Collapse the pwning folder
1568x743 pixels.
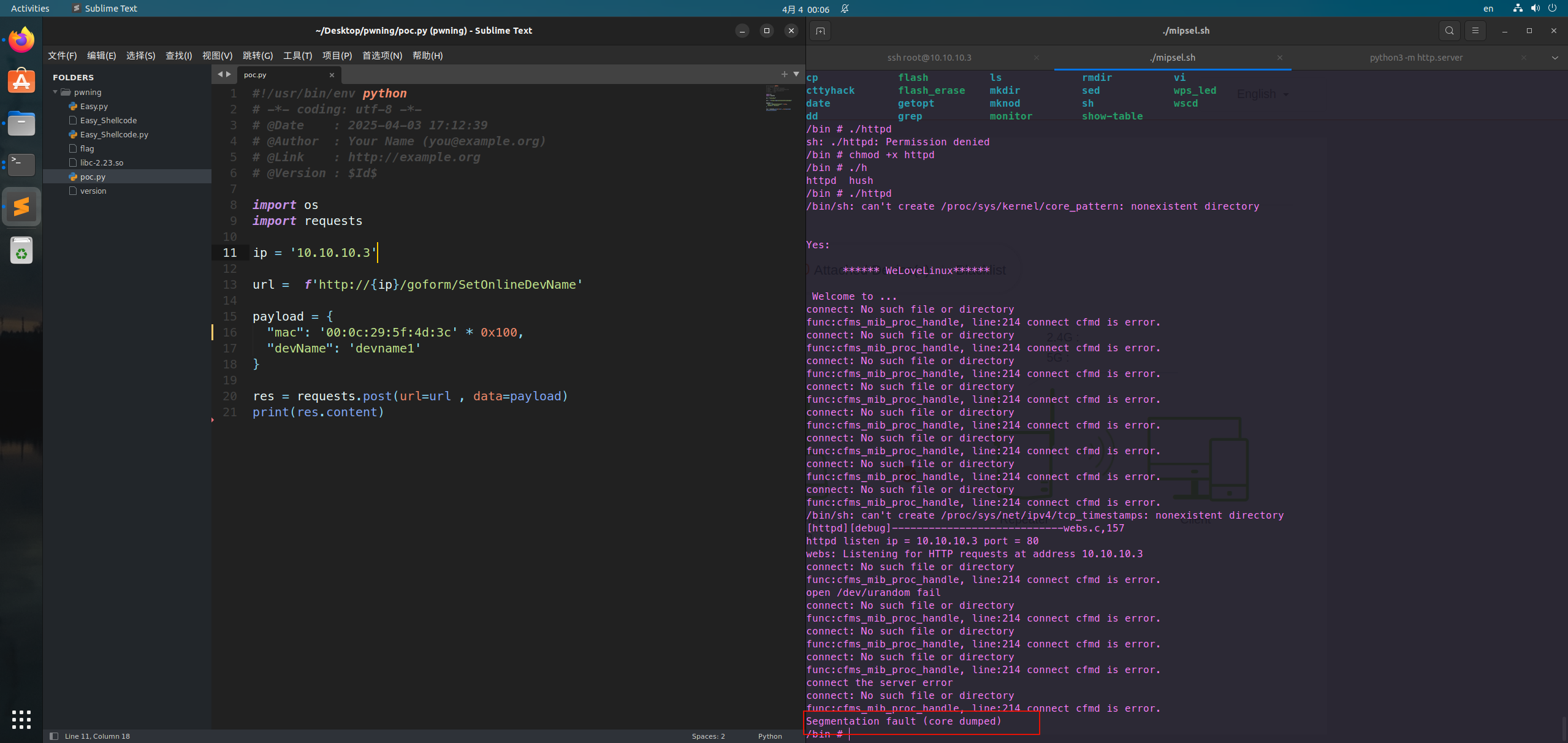pyautogui.click(x=56, y=92)
